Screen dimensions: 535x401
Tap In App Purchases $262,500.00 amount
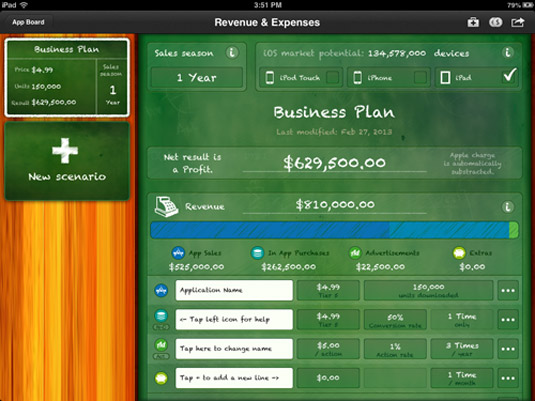[x=289, y=267]
